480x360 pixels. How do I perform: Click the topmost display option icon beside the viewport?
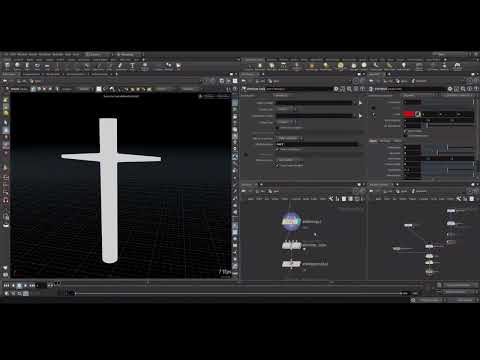[235, 103]
